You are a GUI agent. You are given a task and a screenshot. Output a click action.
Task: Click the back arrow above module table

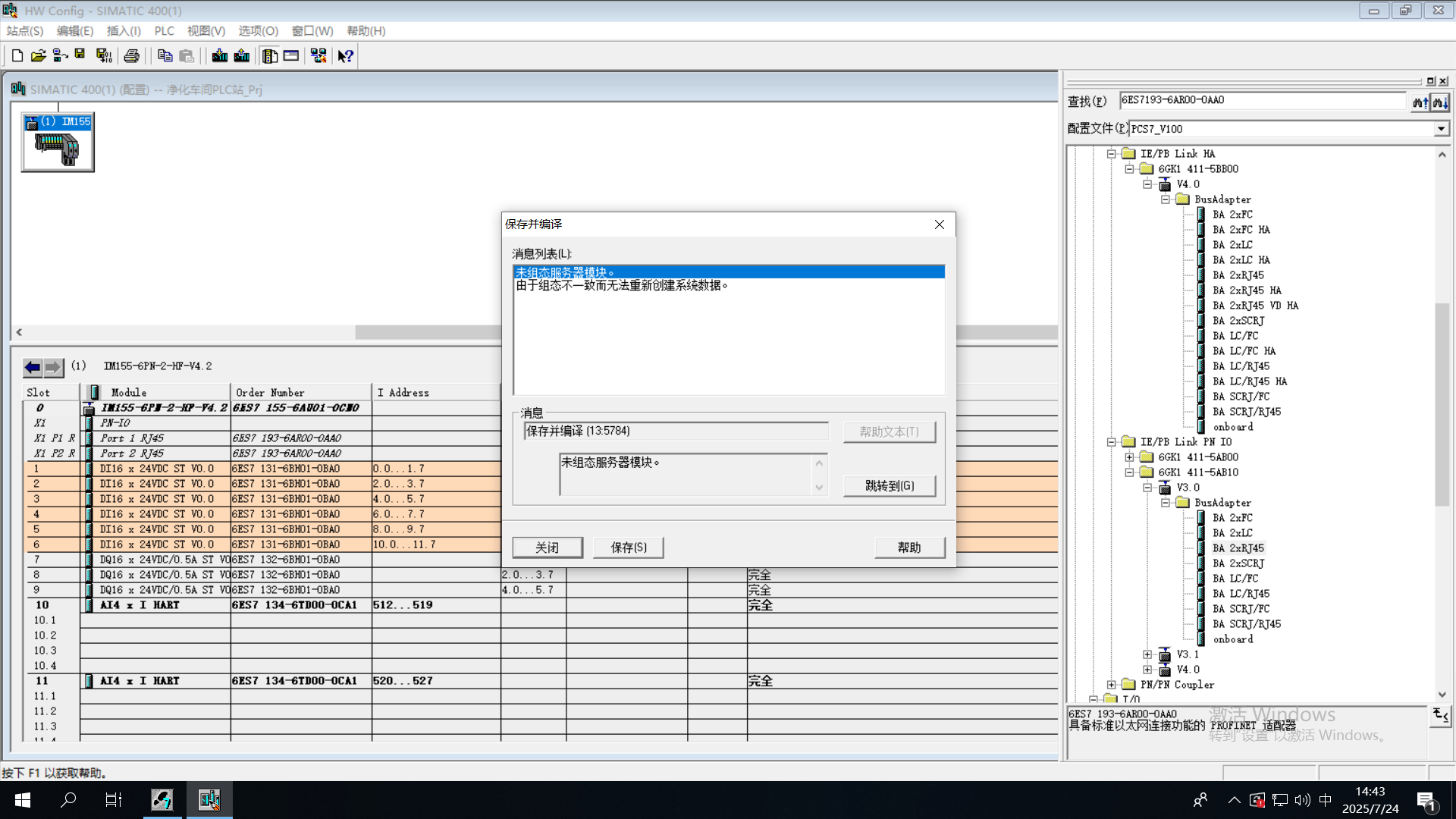(x=33, y=368)
